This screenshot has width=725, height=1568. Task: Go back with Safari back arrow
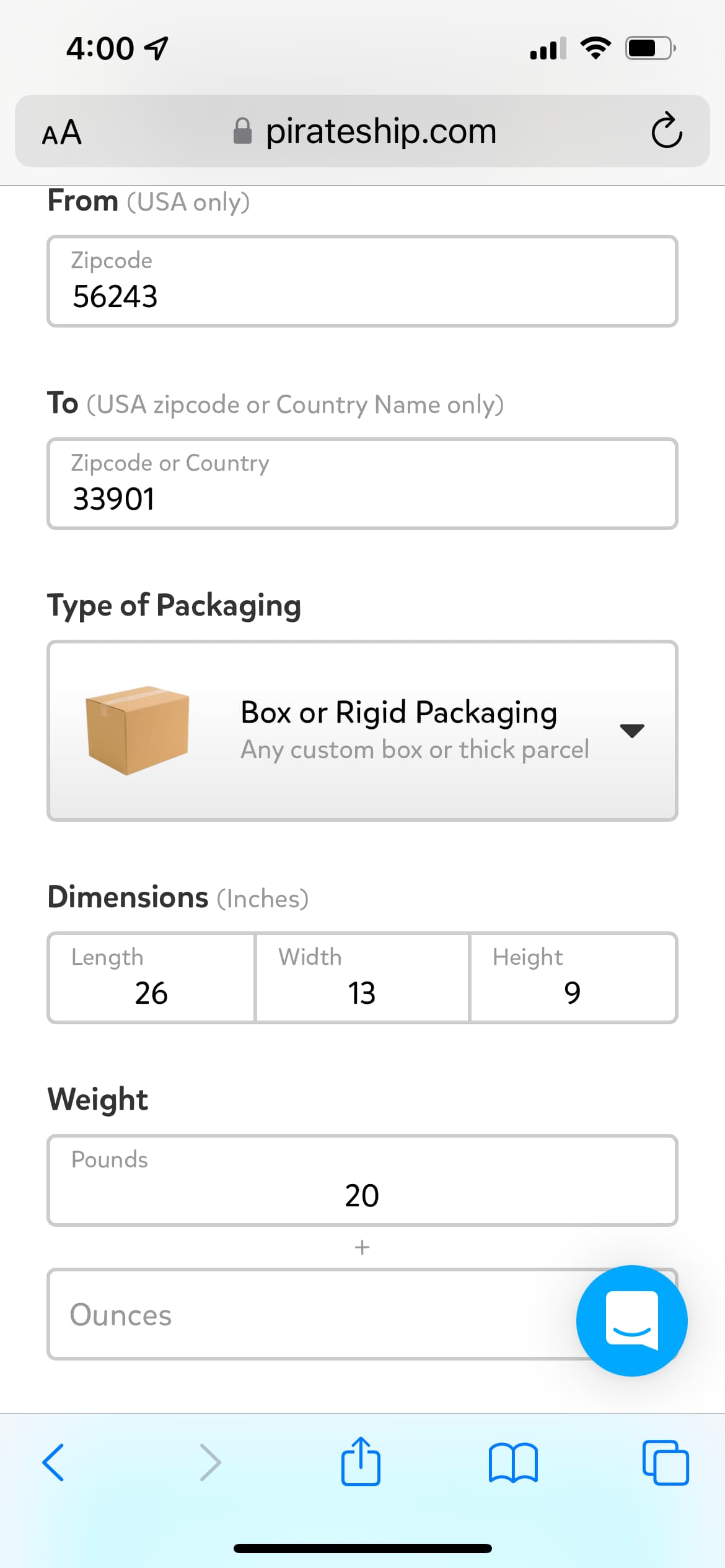pyautogui.click(x=53, y=1462)
